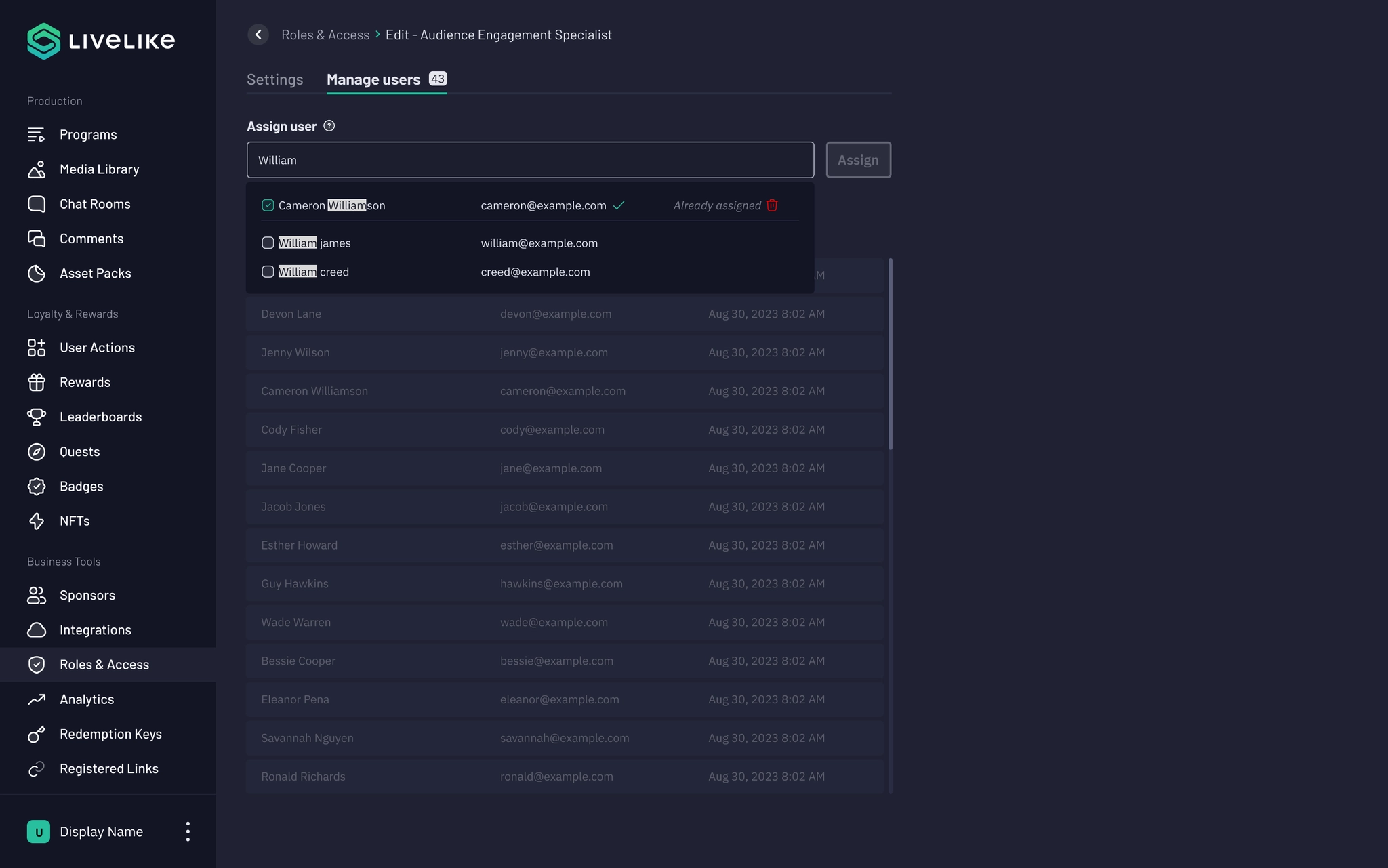Select the Asset Packs icon
Image resolution: width=1388 pixels, height=868 pixels.
pos(37,273)
